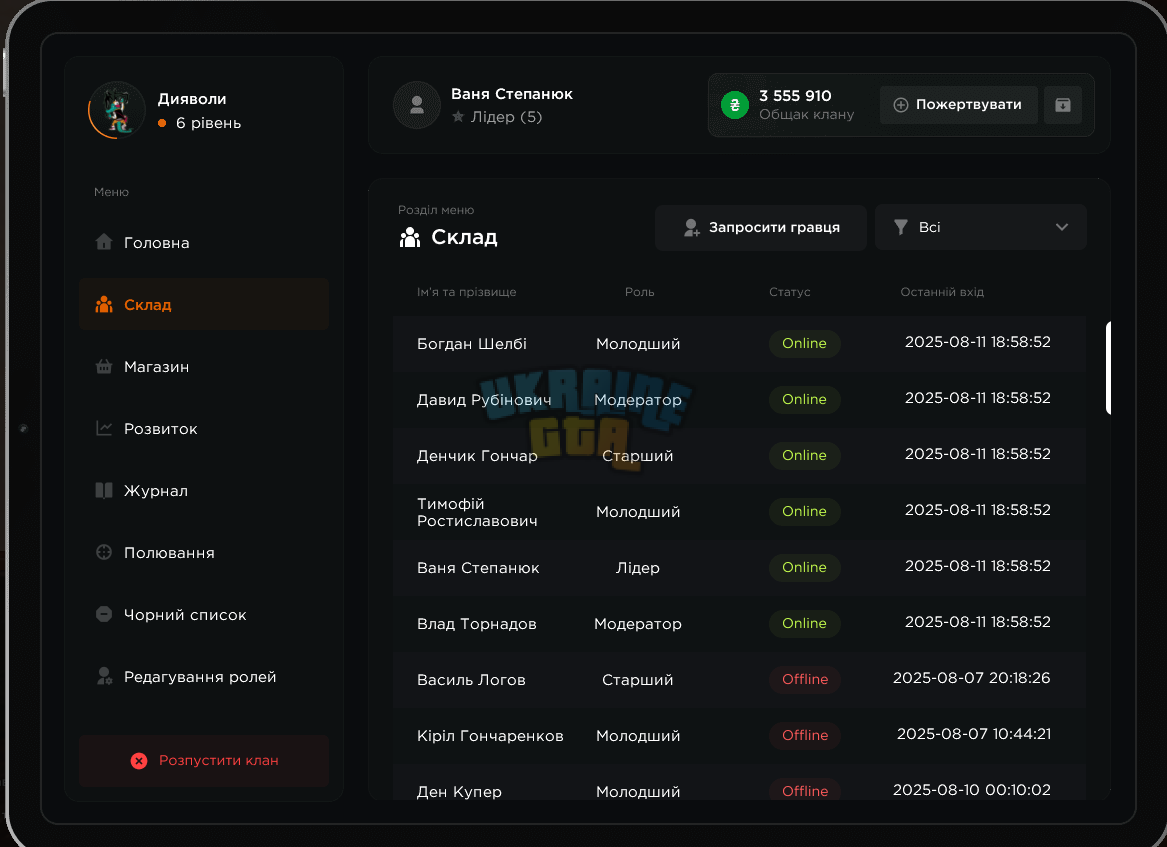Click the crosshair icon next to Полювання
Viewport: 1167px width, 847px height.
click(x=104, y=552)
